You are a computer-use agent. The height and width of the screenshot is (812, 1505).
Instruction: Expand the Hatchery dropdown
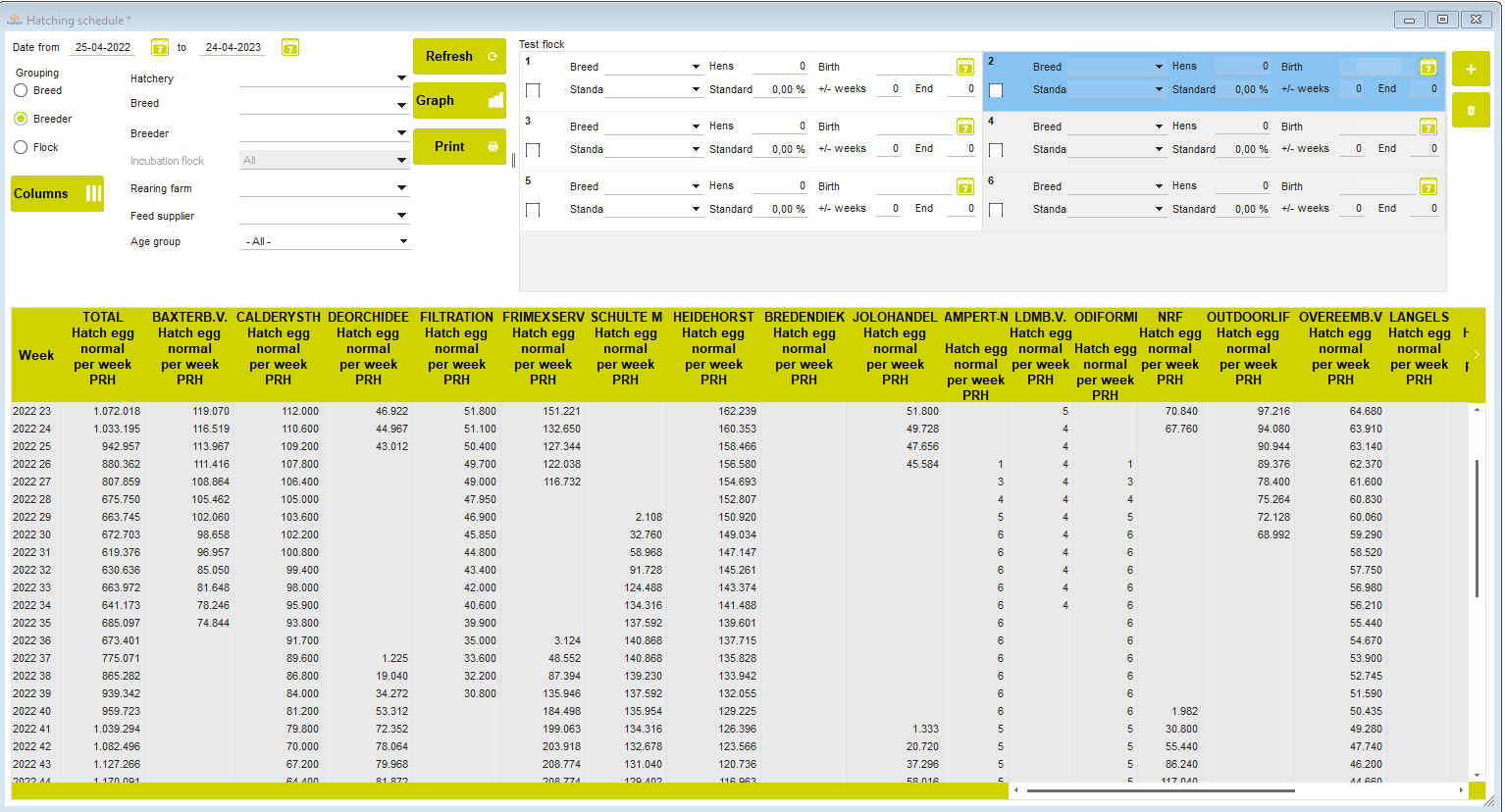(x=401, y=78)
